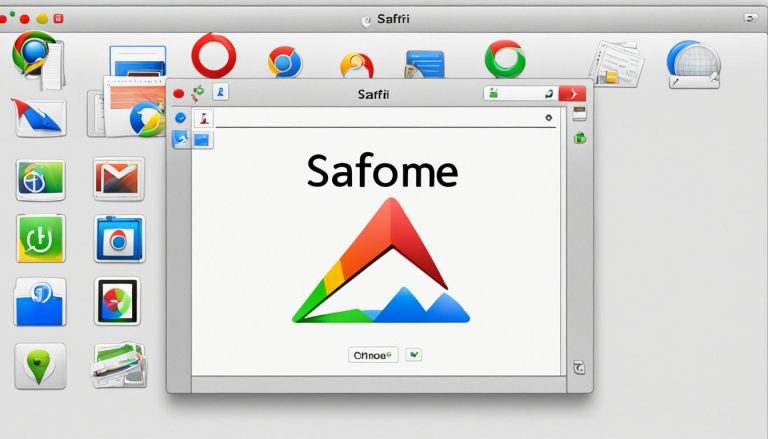Screen dimensions: 768x439
Task: Click the blue person icon in the Saffii toolbar
Action: click(220, 92)
